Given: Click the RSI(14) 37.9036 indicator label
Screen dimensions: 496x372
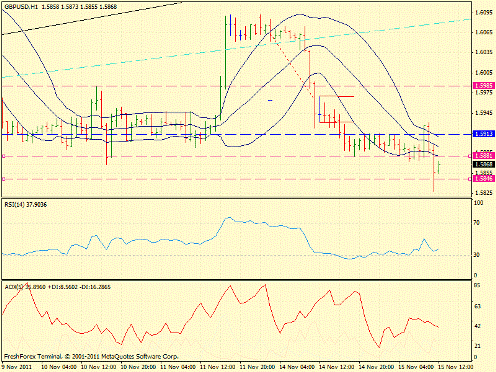Looking at the screenshot, I should [26, 205].
